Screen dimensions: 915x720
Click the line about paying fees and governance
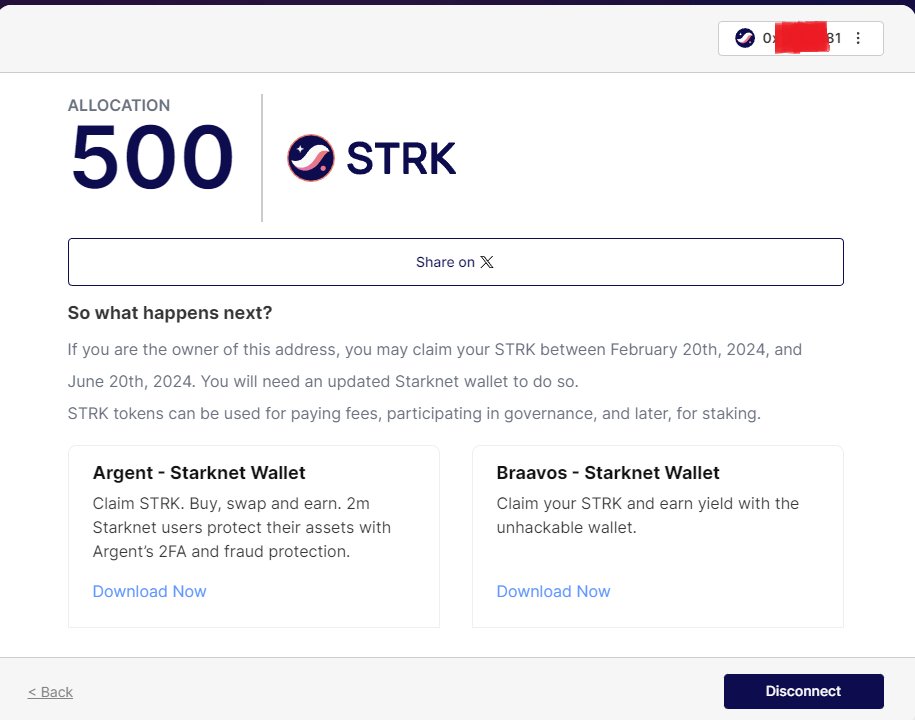coord(414,414)
